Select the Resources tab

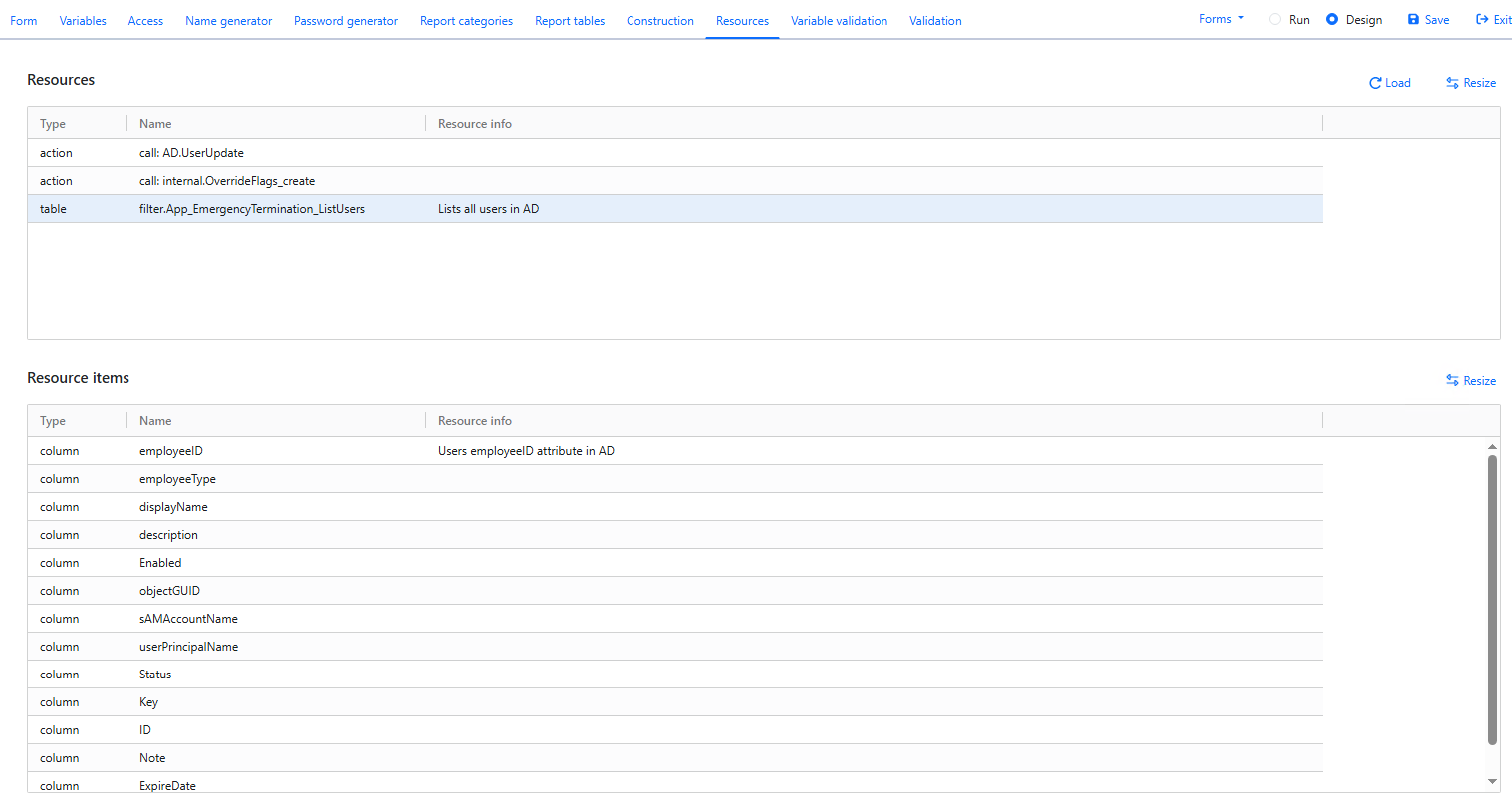(x=742, y=21)
